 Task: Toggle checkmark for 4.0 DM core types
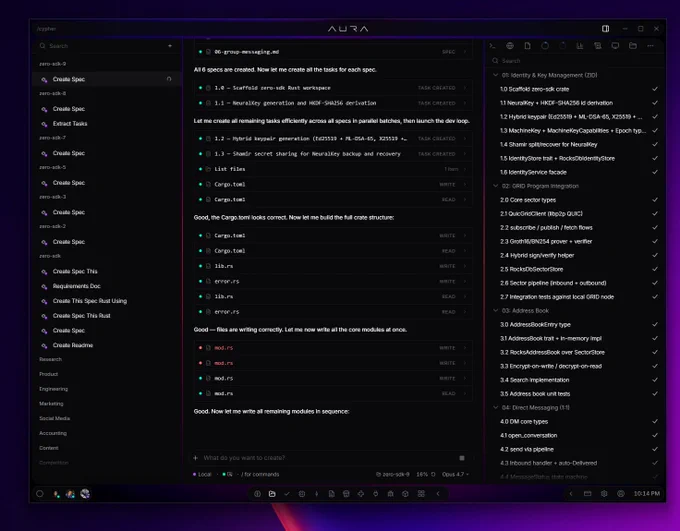[x=655, y=421]
